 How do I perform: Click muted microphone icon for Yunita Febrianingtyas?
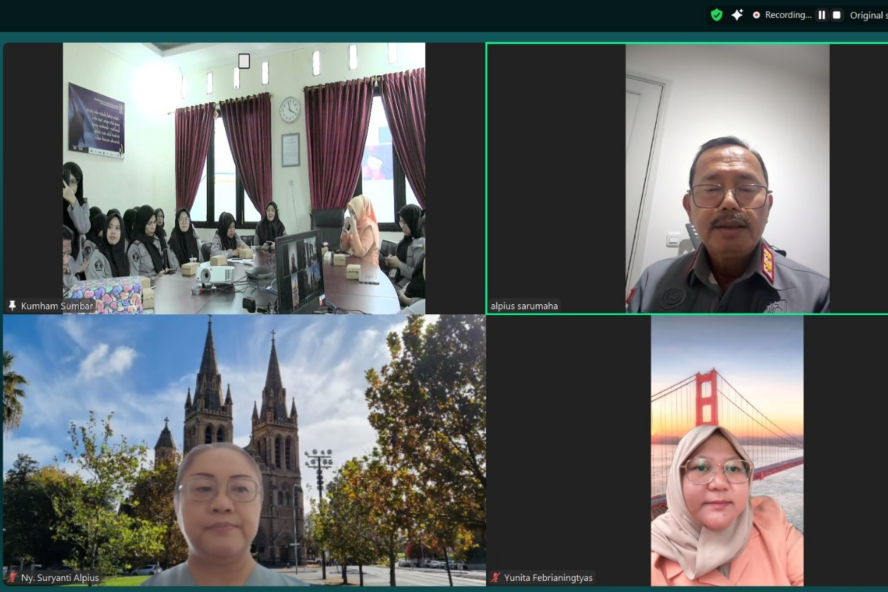[x=496, y=578]
